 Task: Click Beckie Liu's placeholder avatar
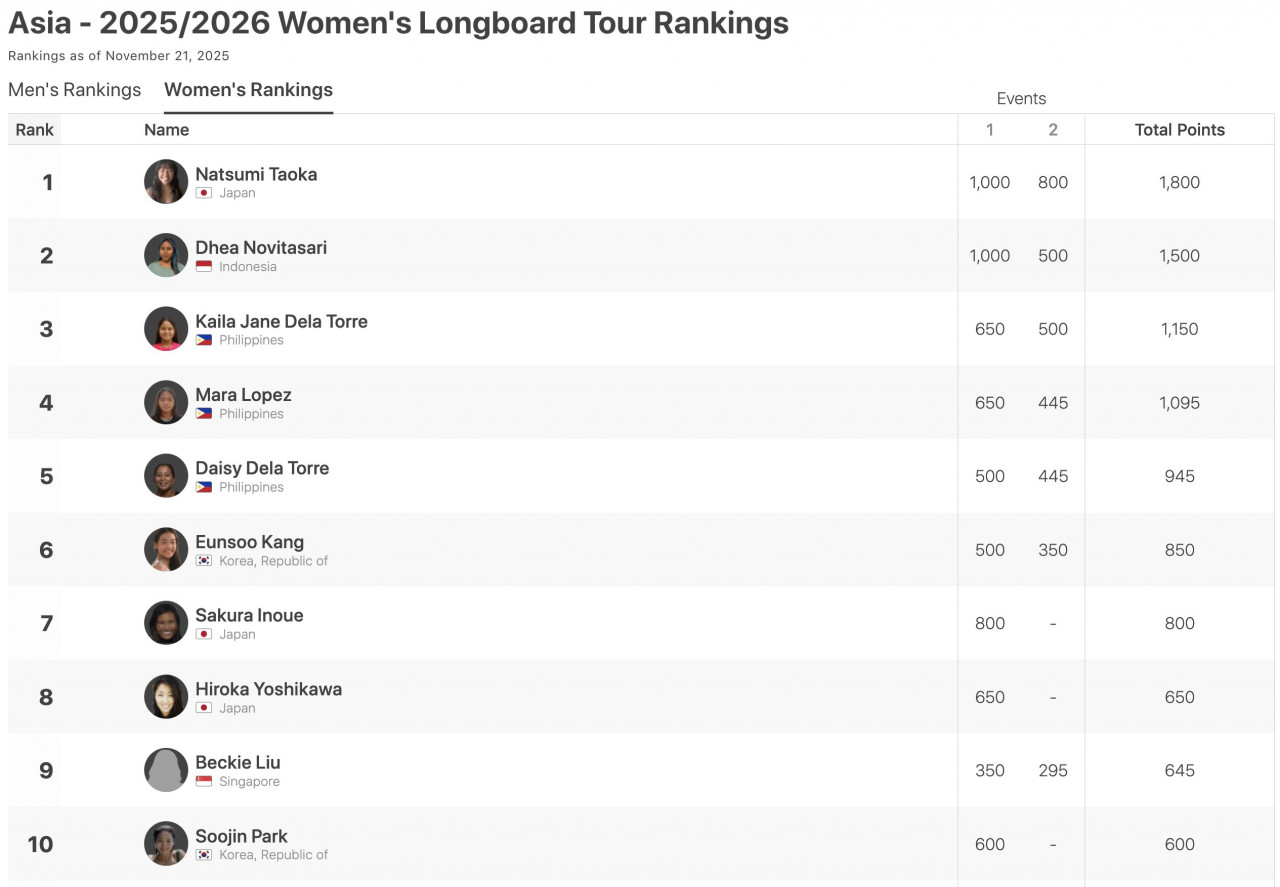pos(166,770)
